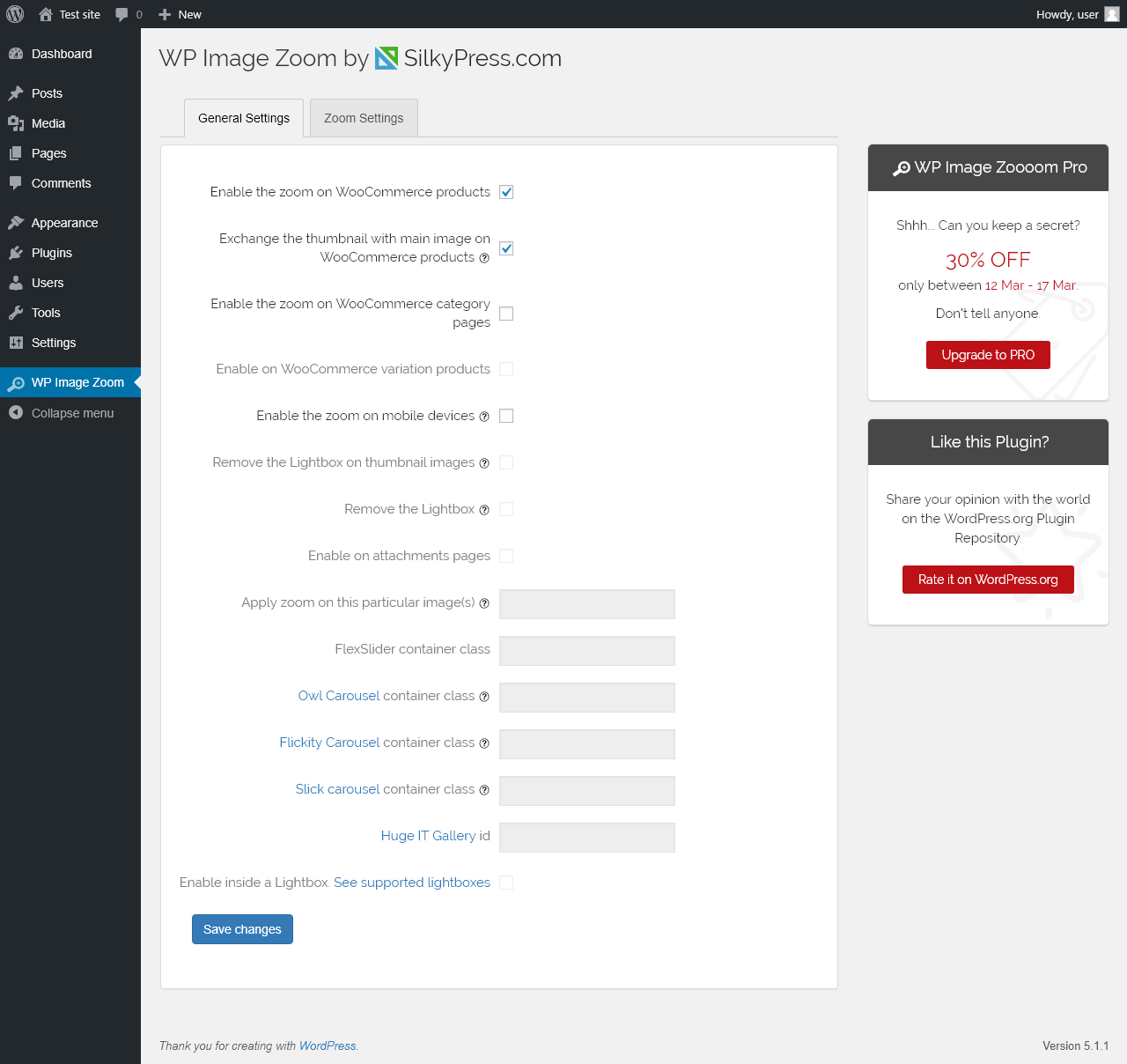Open the comments bubble icon in admin bar
1127x1064 pixels.
tap(122, 14)
